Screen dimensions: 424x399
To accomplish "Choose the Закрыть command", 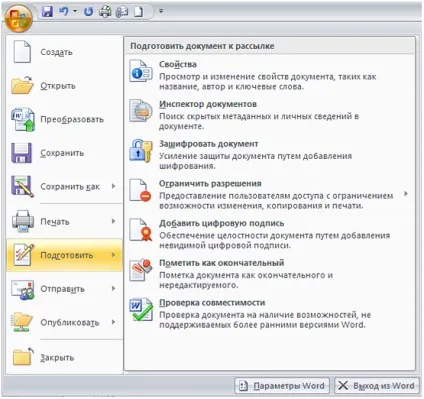I will [x=64, y=357].
